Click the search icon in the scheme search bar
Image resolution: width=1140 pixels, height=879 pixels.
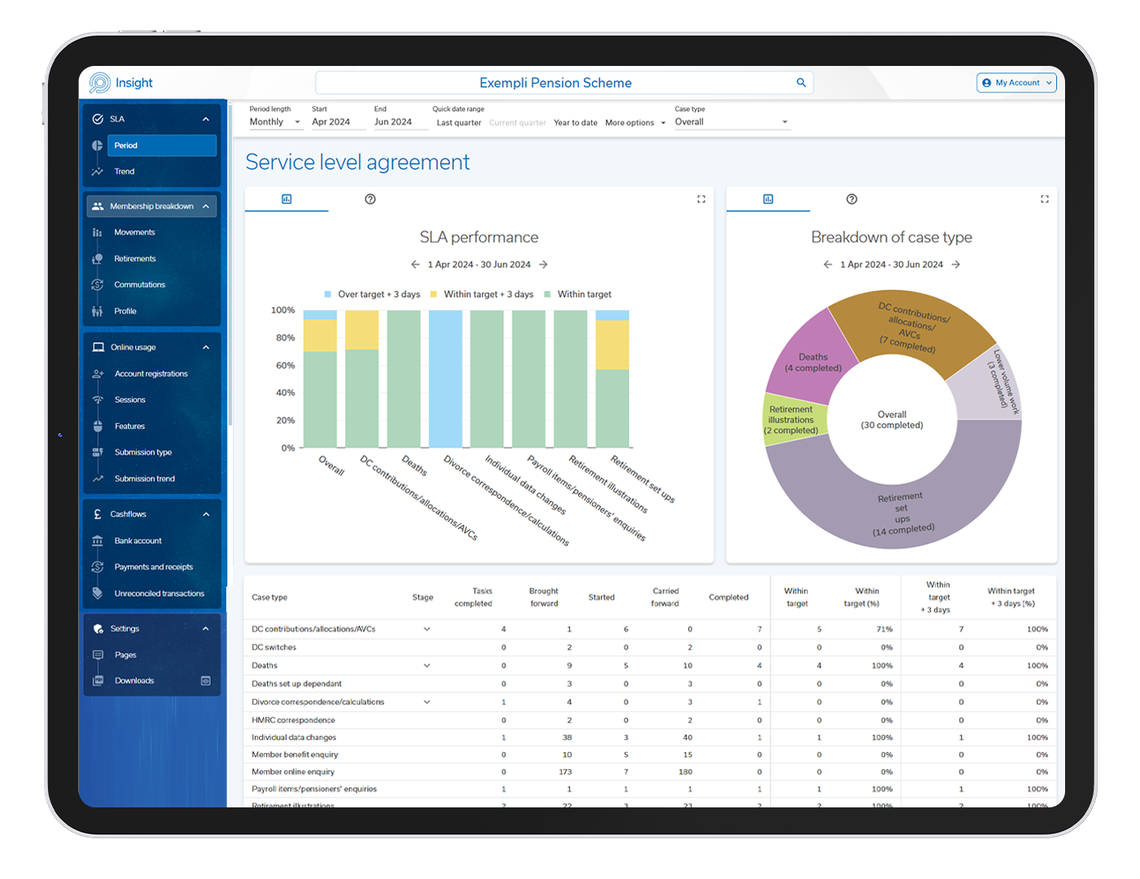(800, 82)
